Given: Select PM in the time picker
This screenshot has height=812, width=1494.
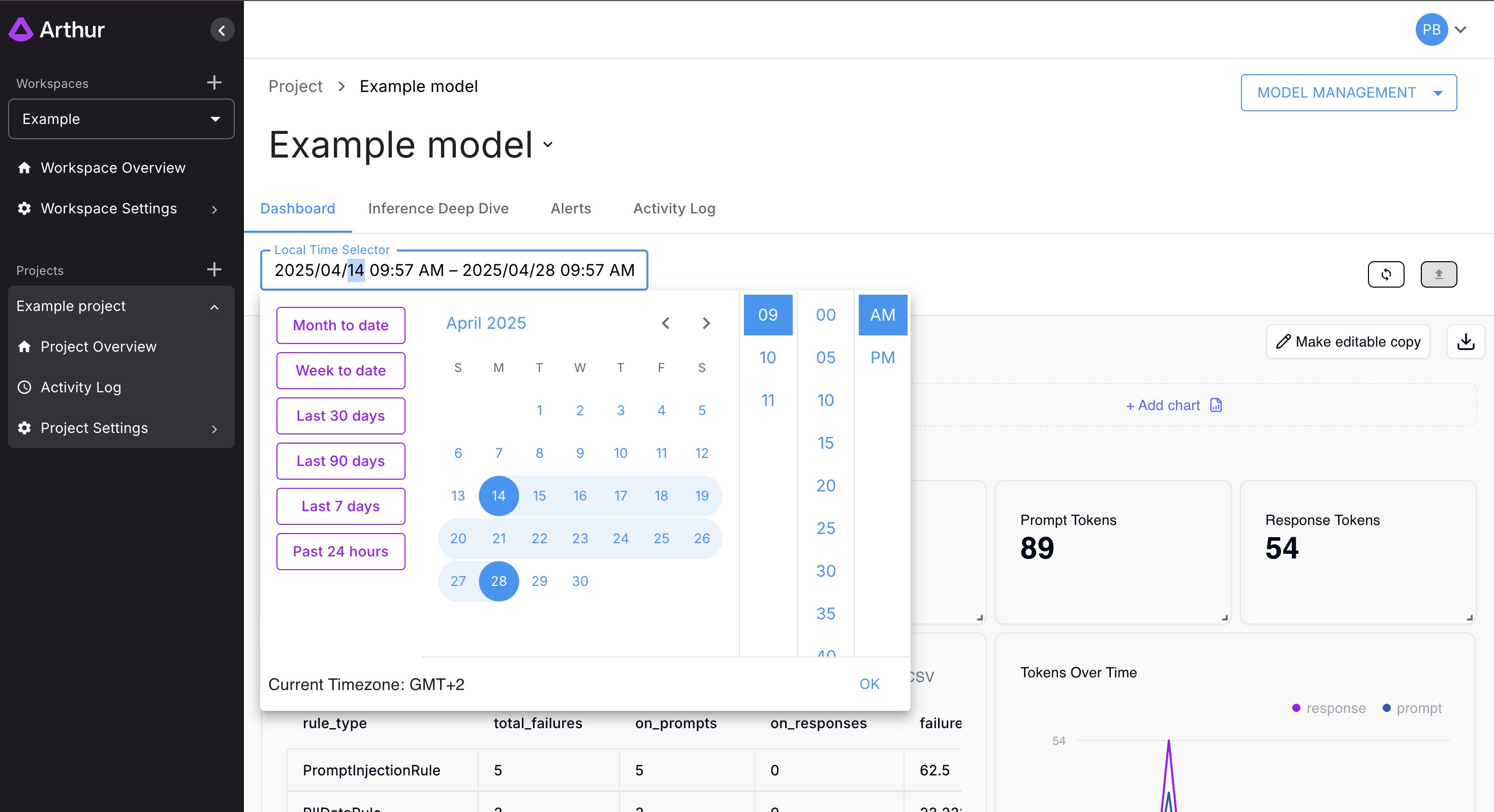Looking at the screenshot, I should [x=882, y=357].
